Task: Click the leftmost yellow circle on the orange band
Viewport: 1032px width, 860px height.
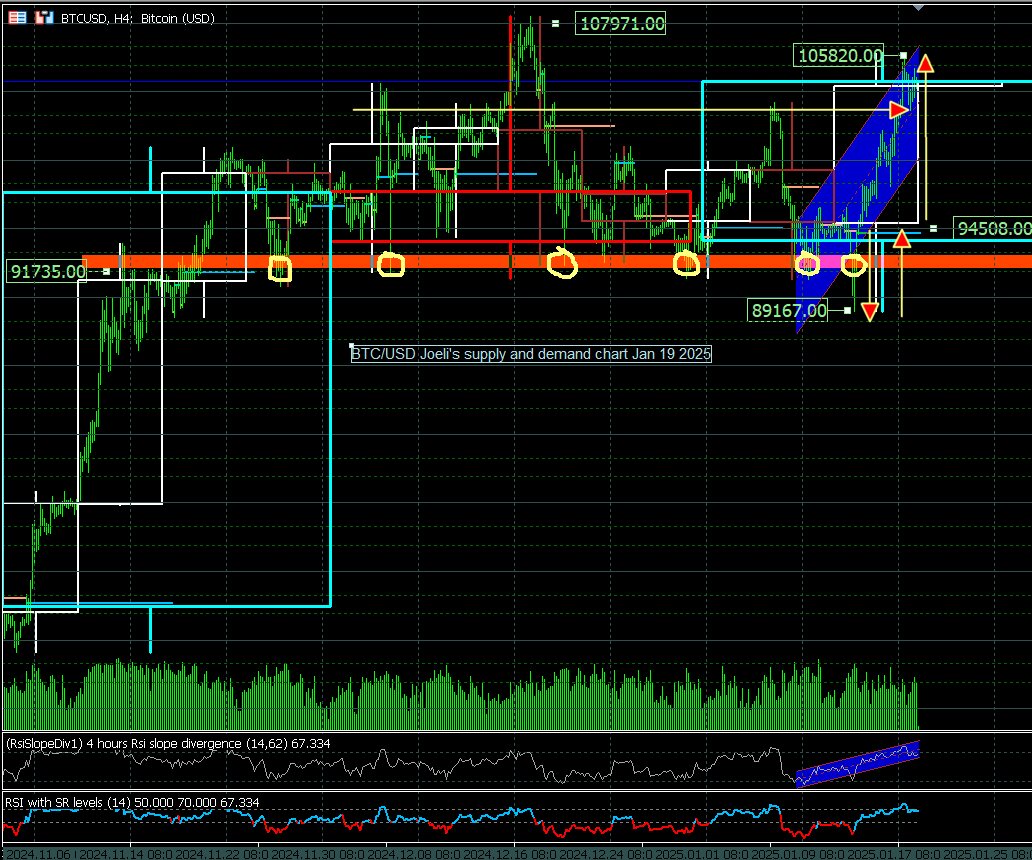Action: click(280, 268)
